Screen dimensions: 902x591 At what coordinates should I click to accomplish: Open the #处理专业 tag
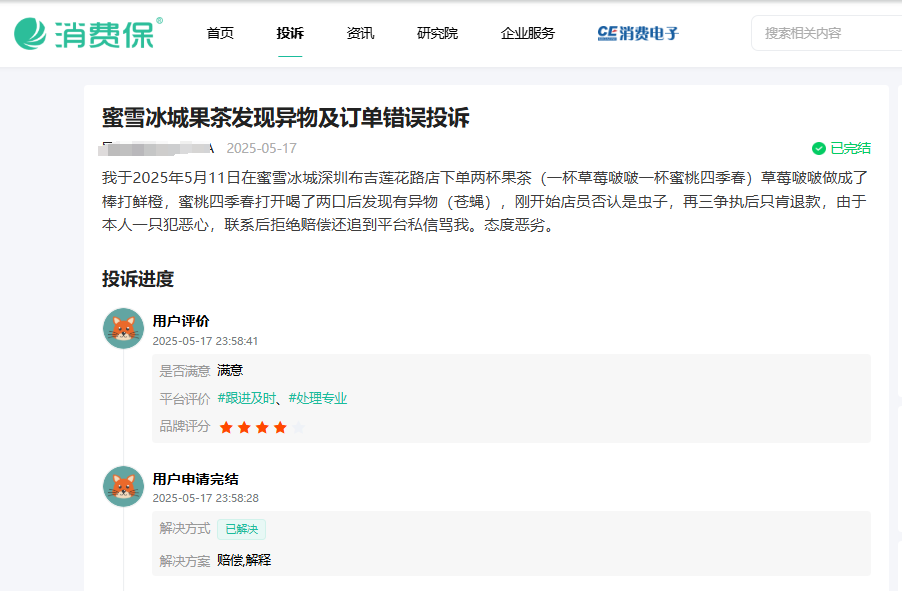tap(318, 398)
